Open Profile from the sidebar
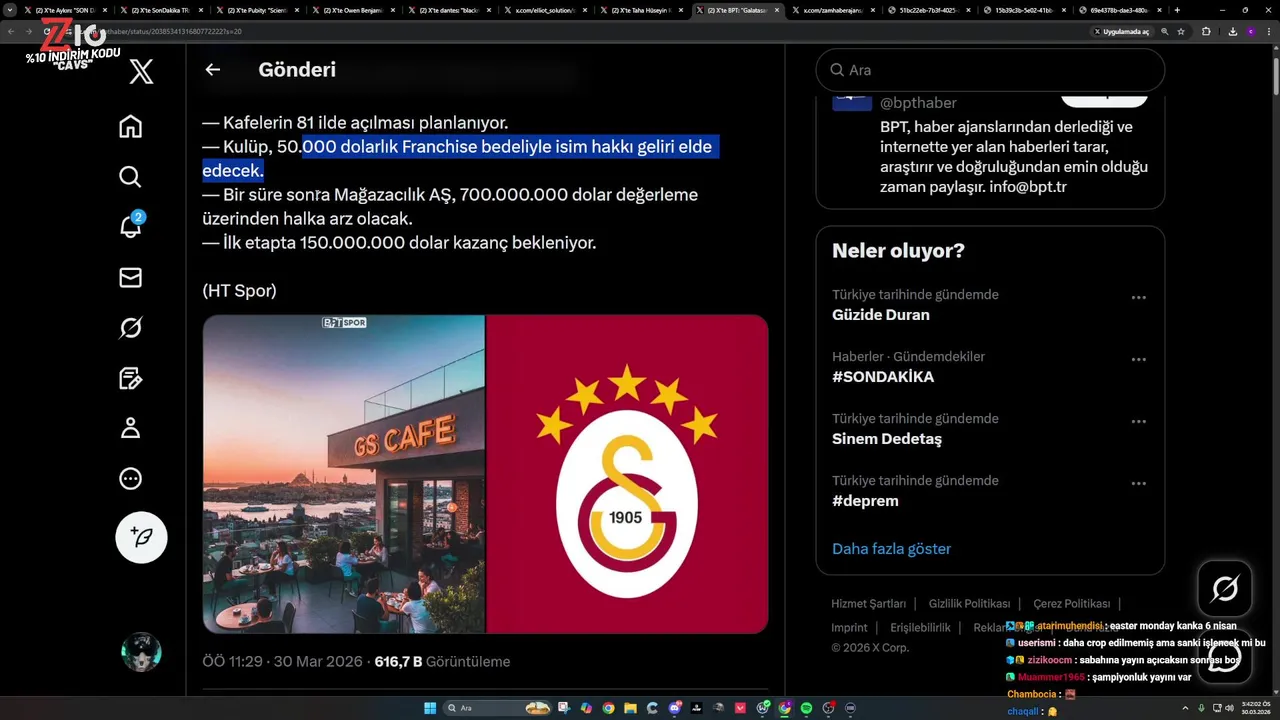Screen dimensions: 1280x720 coord(130,428)
